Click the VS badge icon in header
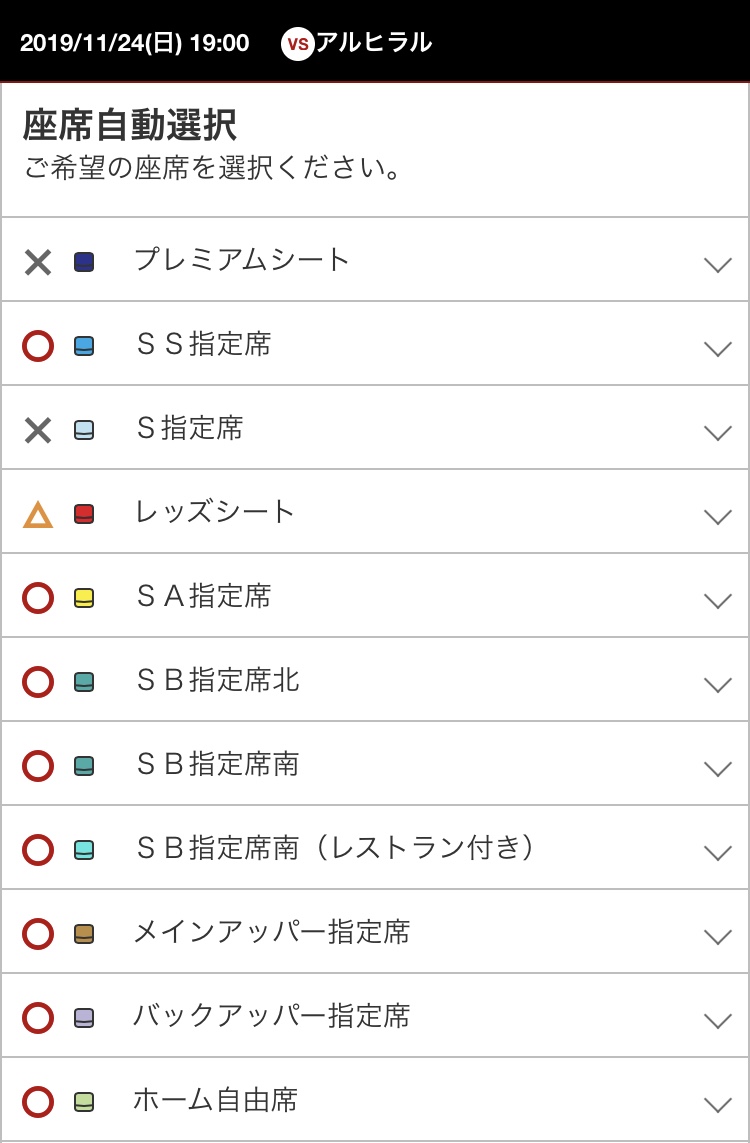Viewport: 750px width, 1143px height. pyautogui.click(x=297, y=44)
